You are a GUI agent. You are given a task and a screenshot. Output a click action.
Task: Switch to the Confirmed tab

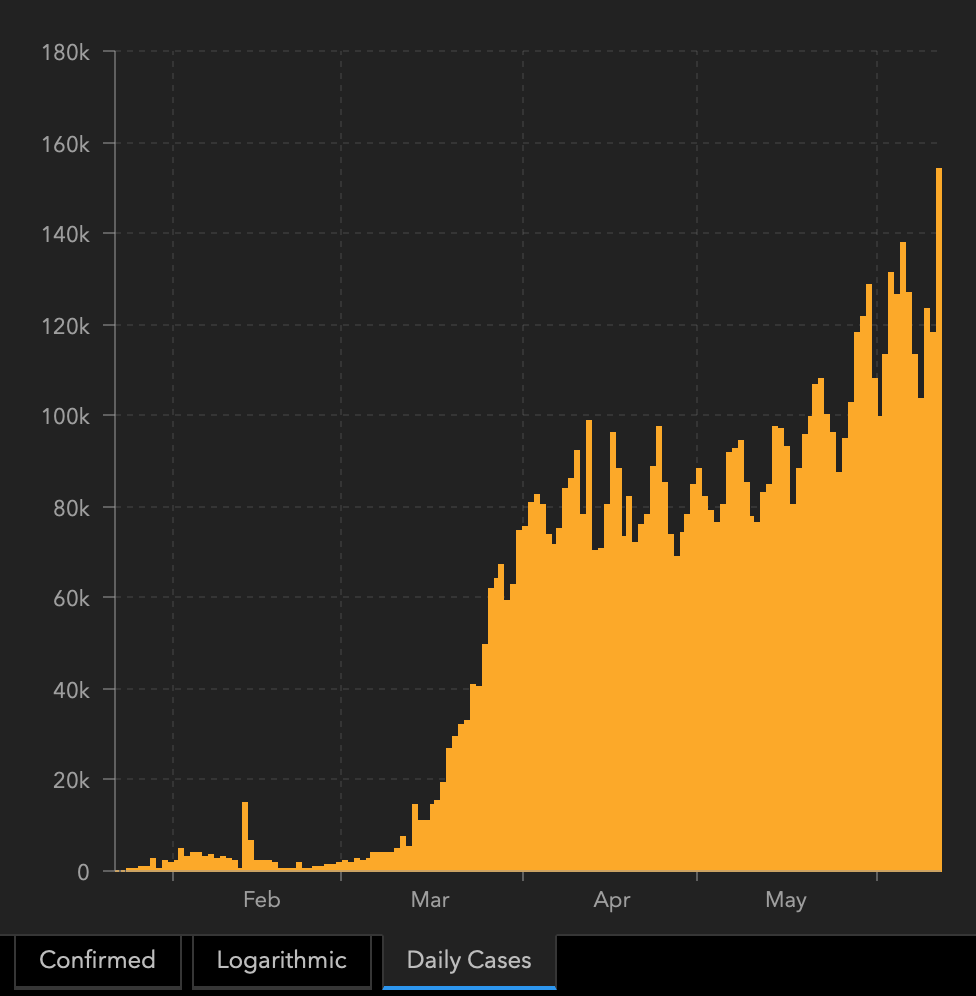click(x=98, y=960)
